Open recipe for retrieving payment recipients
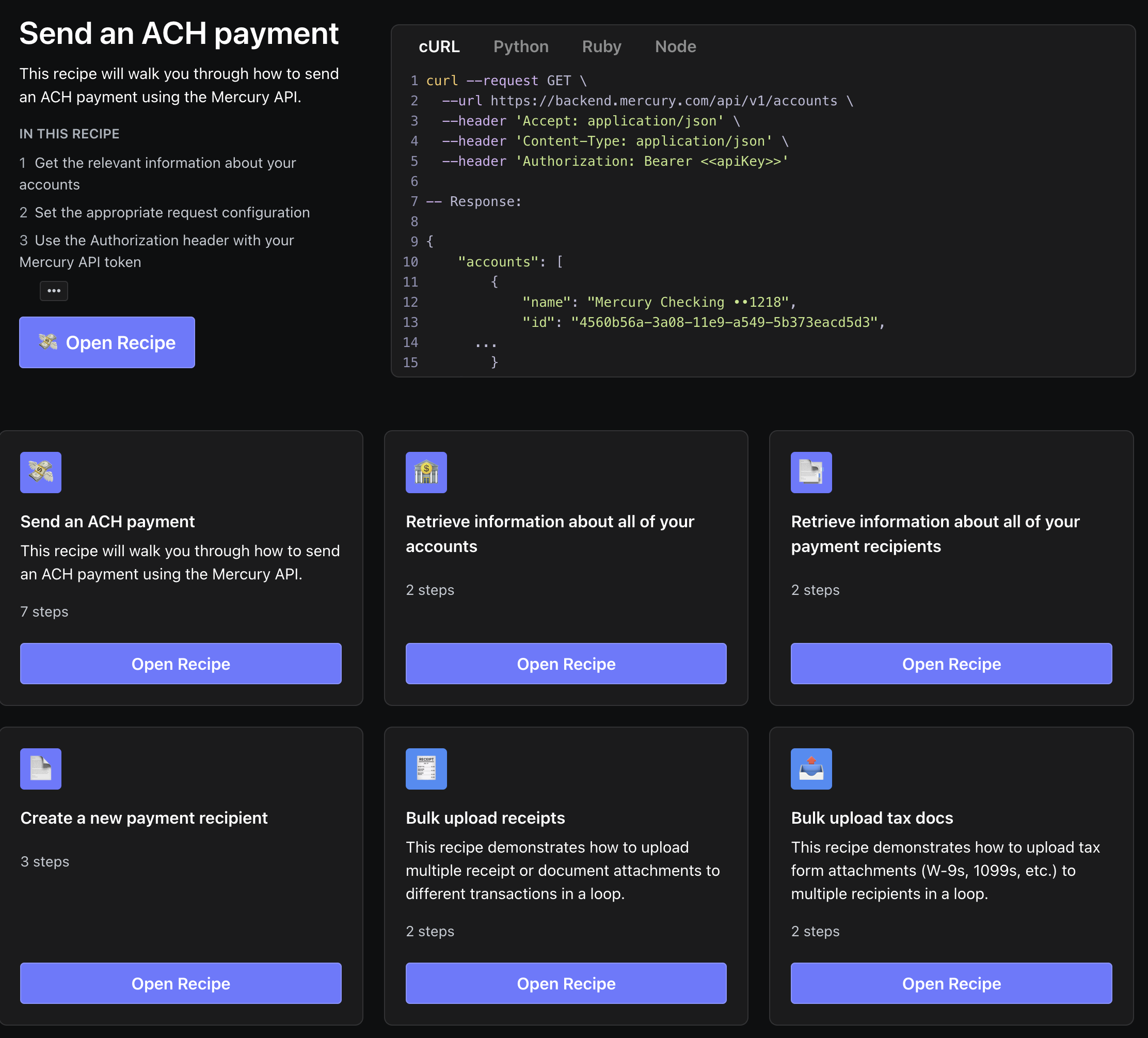 point(951,664)
